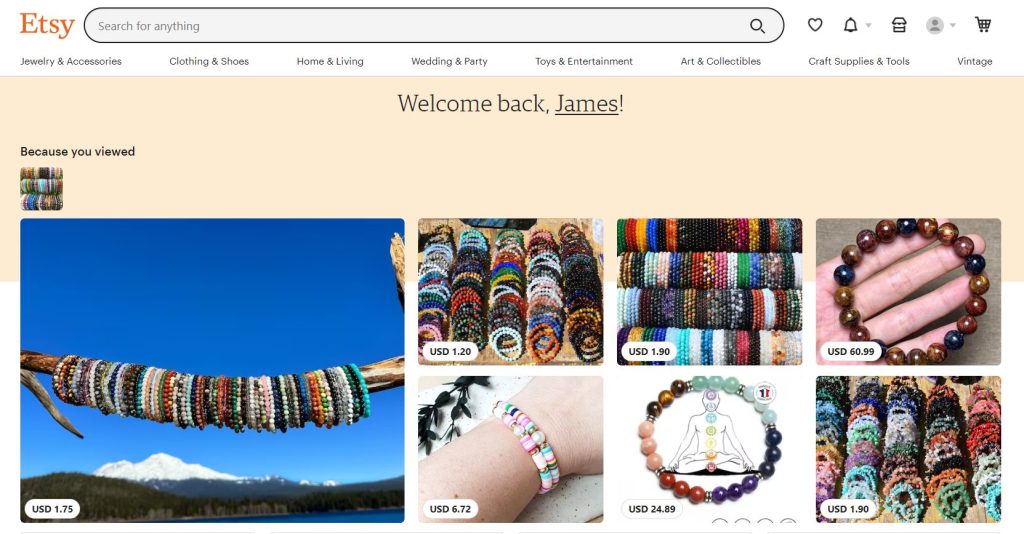Open the notifications bell icon

[850, 25]
